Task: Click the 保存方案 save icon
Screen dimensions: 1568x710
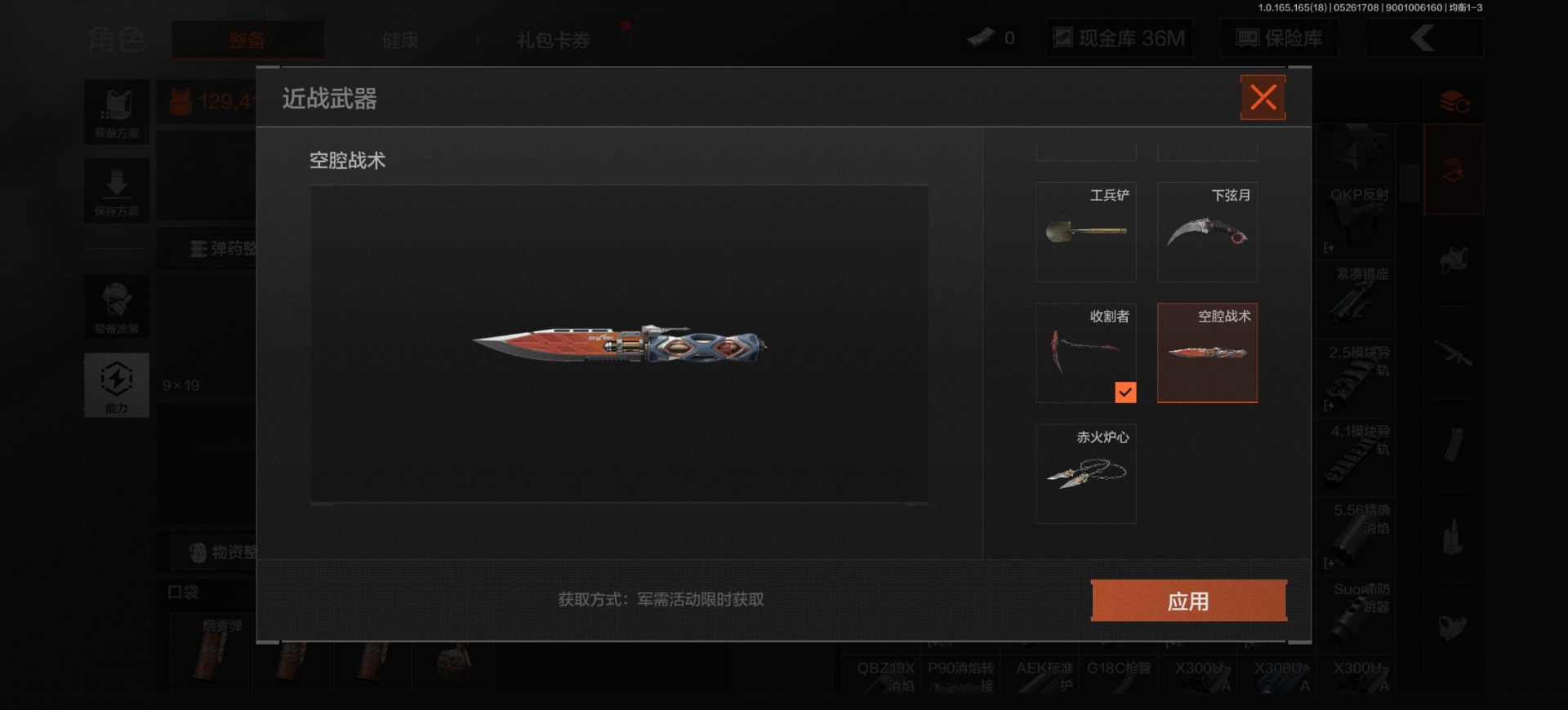Action: coord(117,190)
